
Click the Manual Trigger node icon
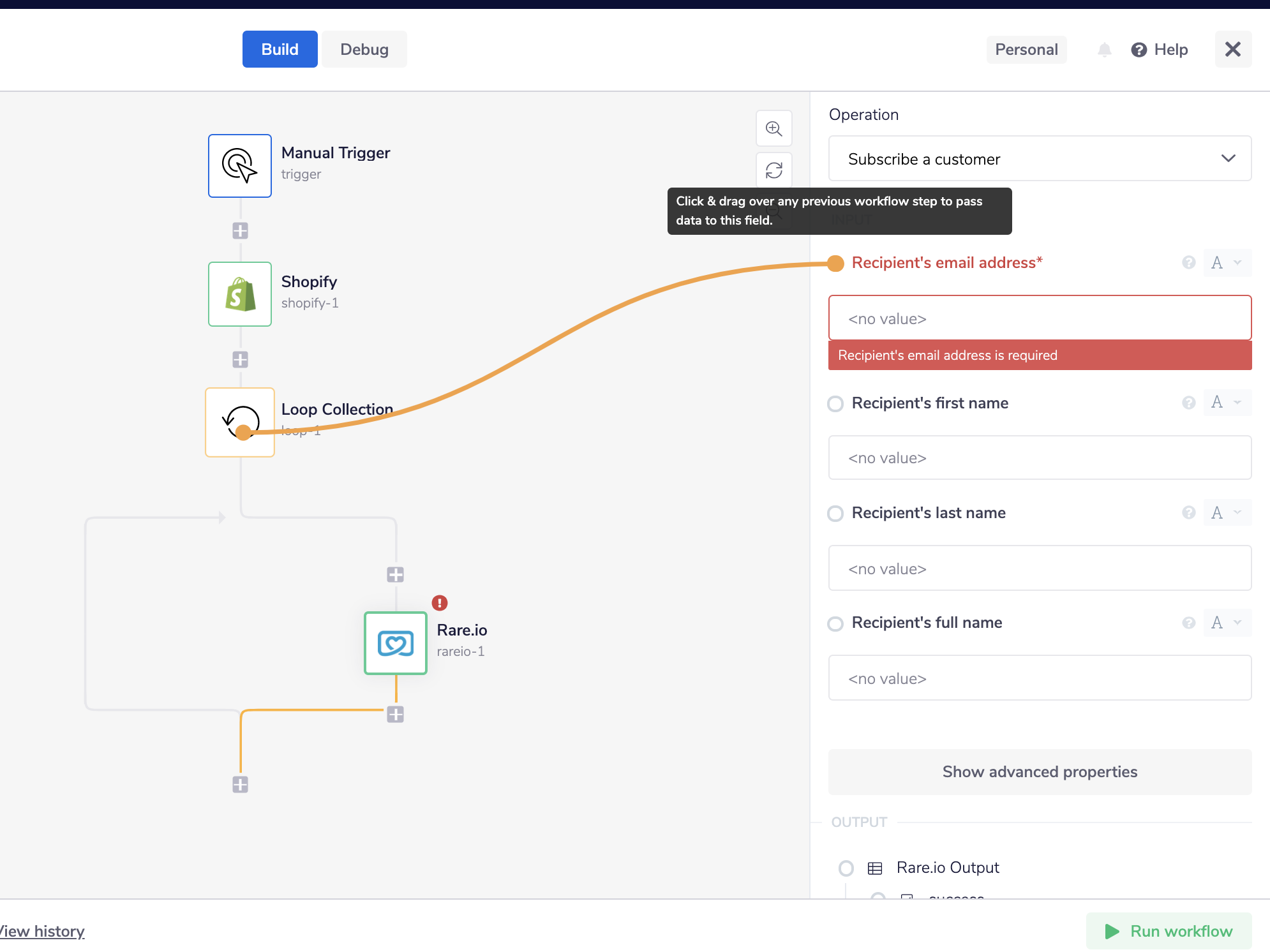pyautogui.click(x=239, y=166)
